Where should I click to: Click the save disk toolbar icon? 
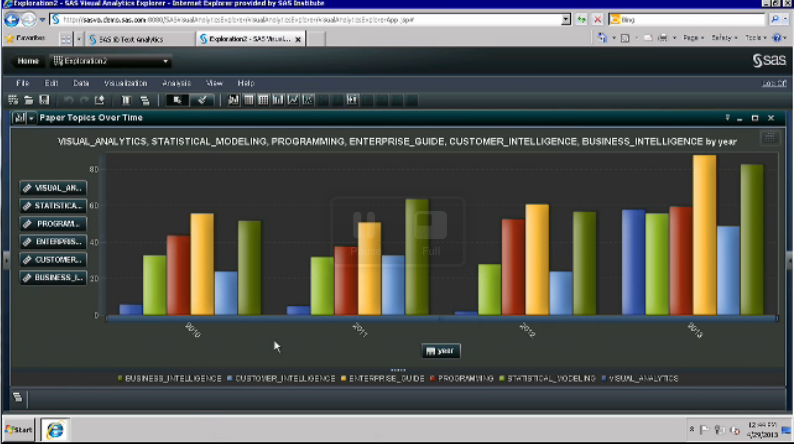point(44,100)
